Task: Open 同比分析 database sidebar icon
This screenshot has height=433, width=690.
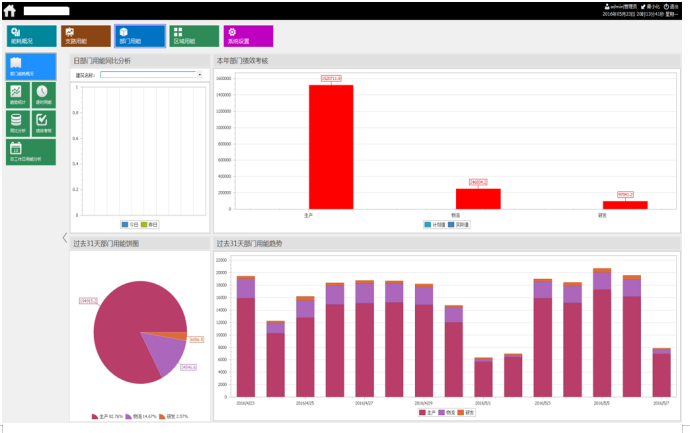Action: click(17, 124)
